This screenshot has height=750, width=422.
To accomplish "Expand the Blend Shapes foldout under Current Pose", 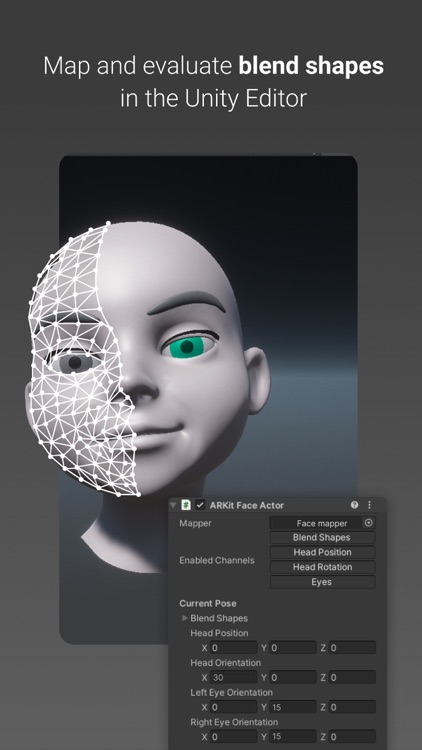I will 185,618.
